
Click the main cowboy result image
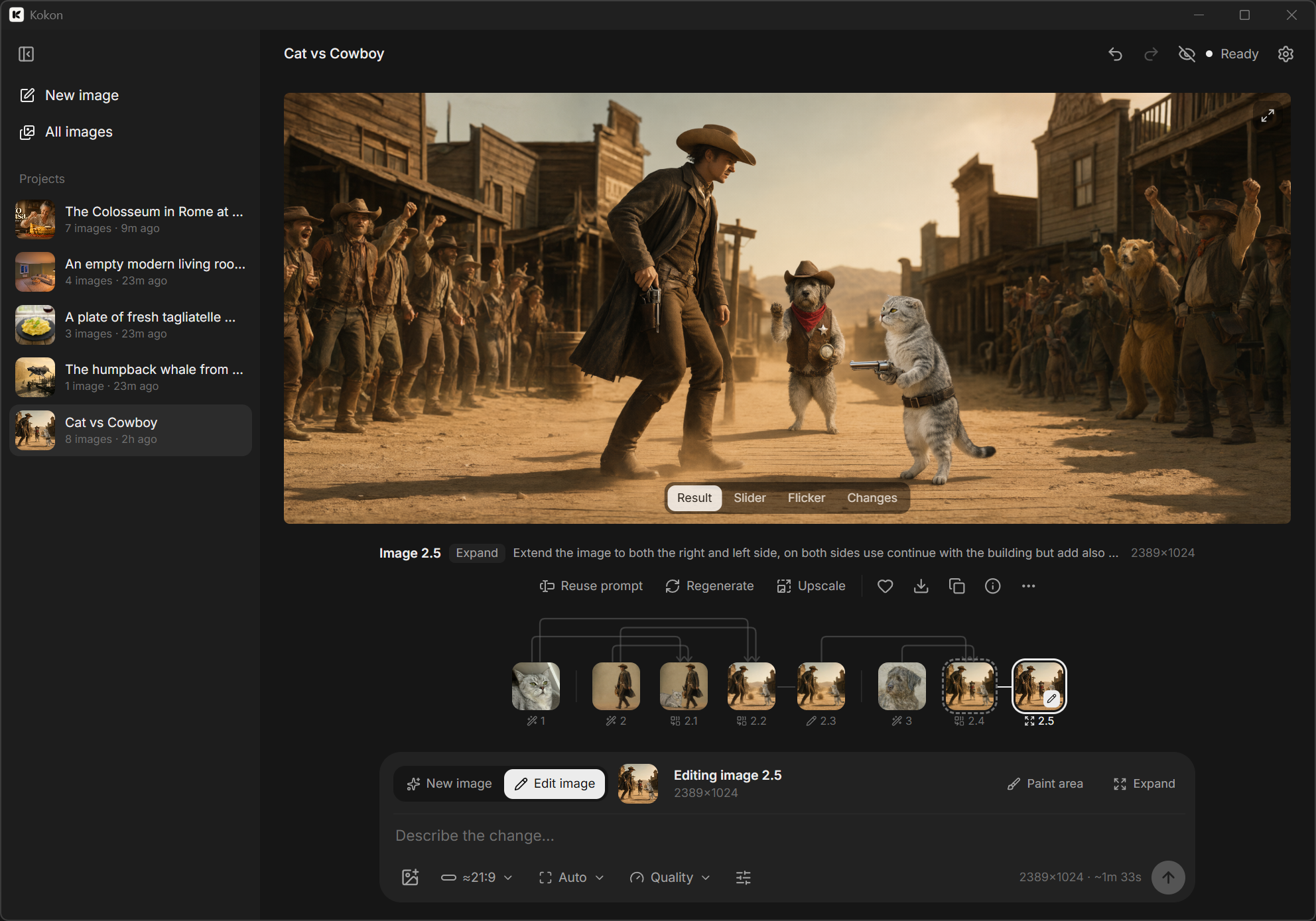coord(787,308)
